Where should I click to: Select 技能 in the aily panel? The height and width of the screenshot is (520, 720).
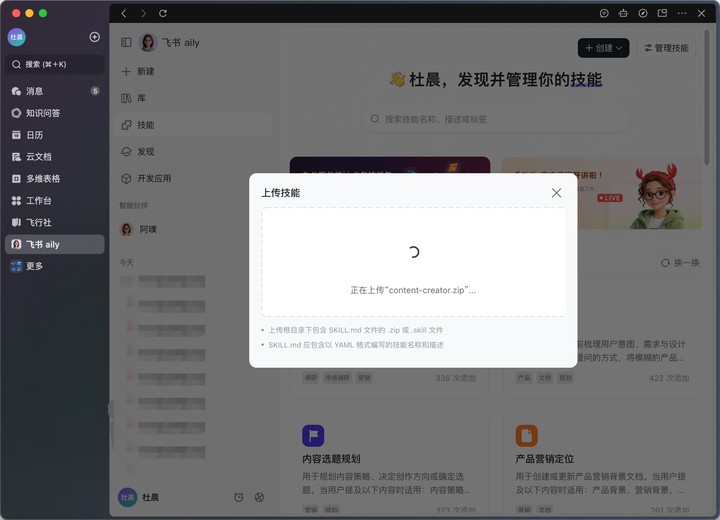pos(193,125)
